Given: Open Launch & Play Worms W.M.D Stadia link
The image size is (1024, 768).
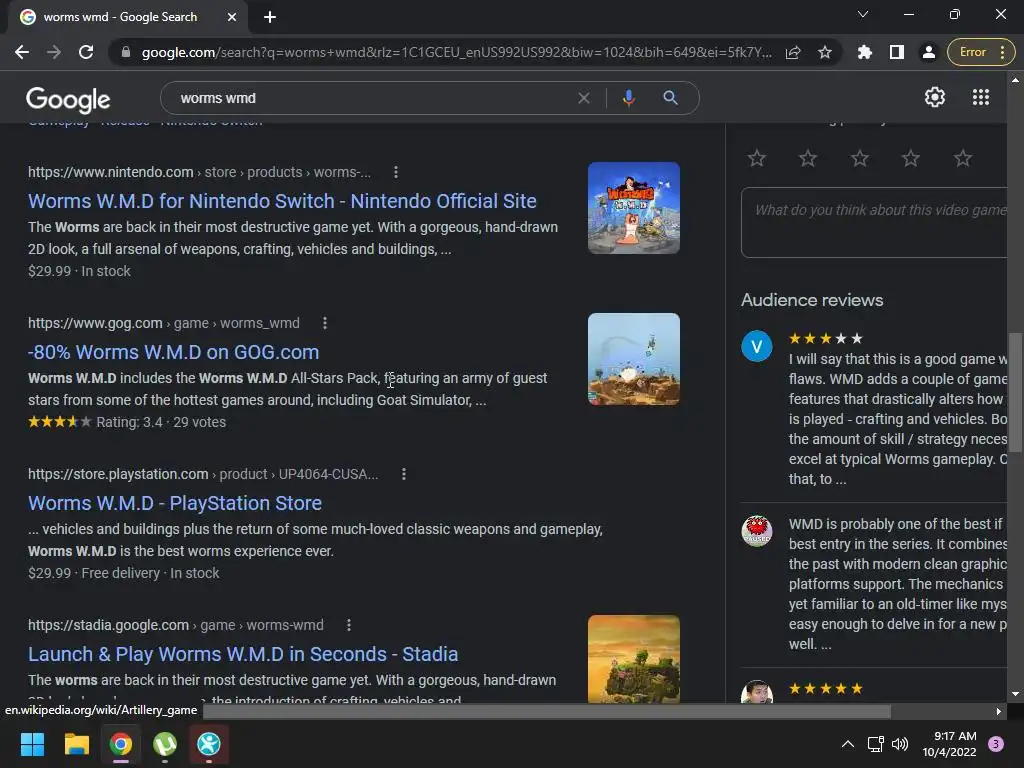Looking at the screenshot, I should click(243, 654).
